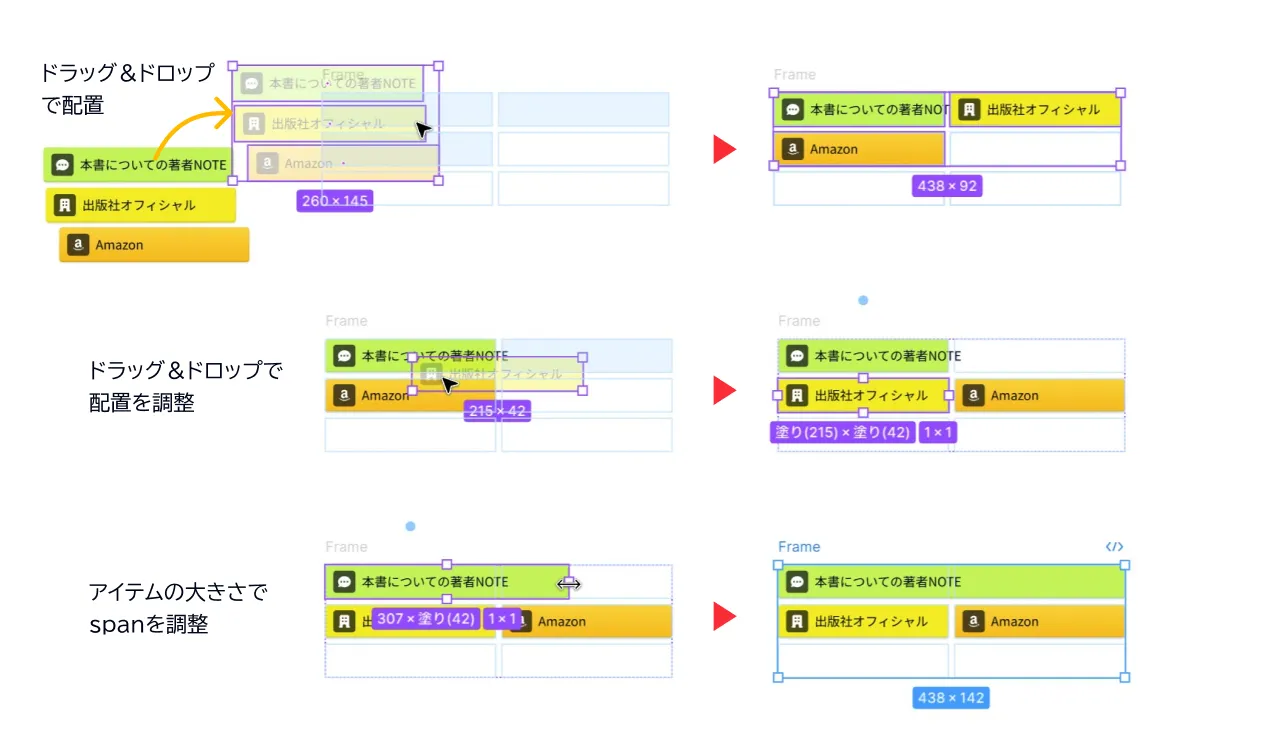The width and height of the screenshot is (1280, 756).
Task: Click the アイテムの大きさでspanを調整 caption
Action: (178, 608)
